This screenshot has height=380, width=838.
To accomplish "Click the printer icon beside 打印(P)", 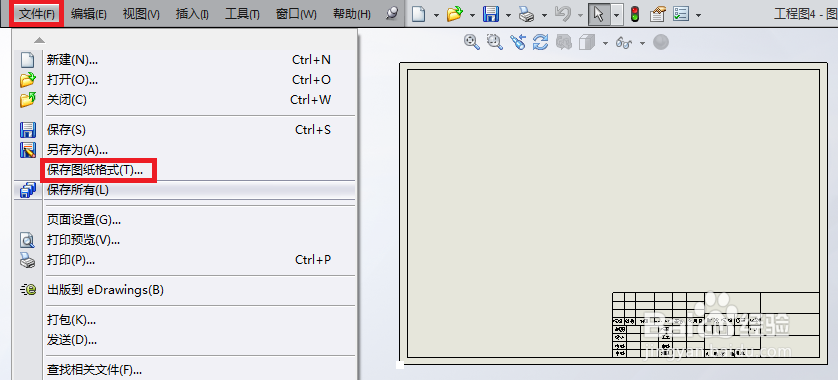I will 27,260.
